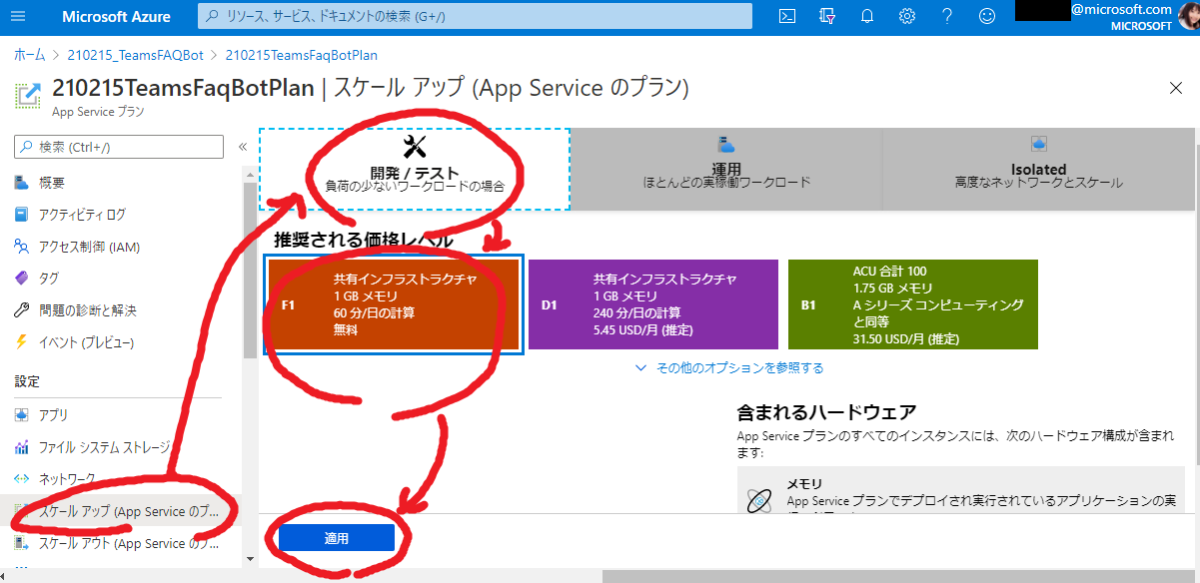Click the 適用 apply button
The width and height of the screenshot is (1200, 583).
point(337,538)
